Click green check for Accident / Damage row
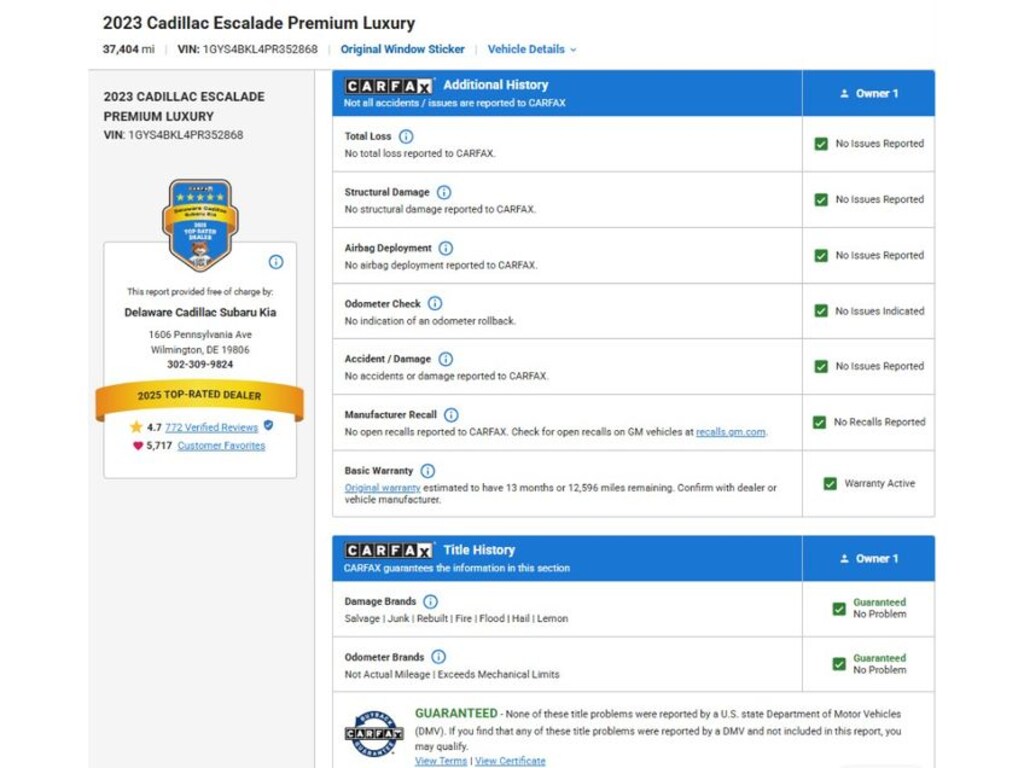Viewport: 1024px width, 768px height. tap(821, 366)
